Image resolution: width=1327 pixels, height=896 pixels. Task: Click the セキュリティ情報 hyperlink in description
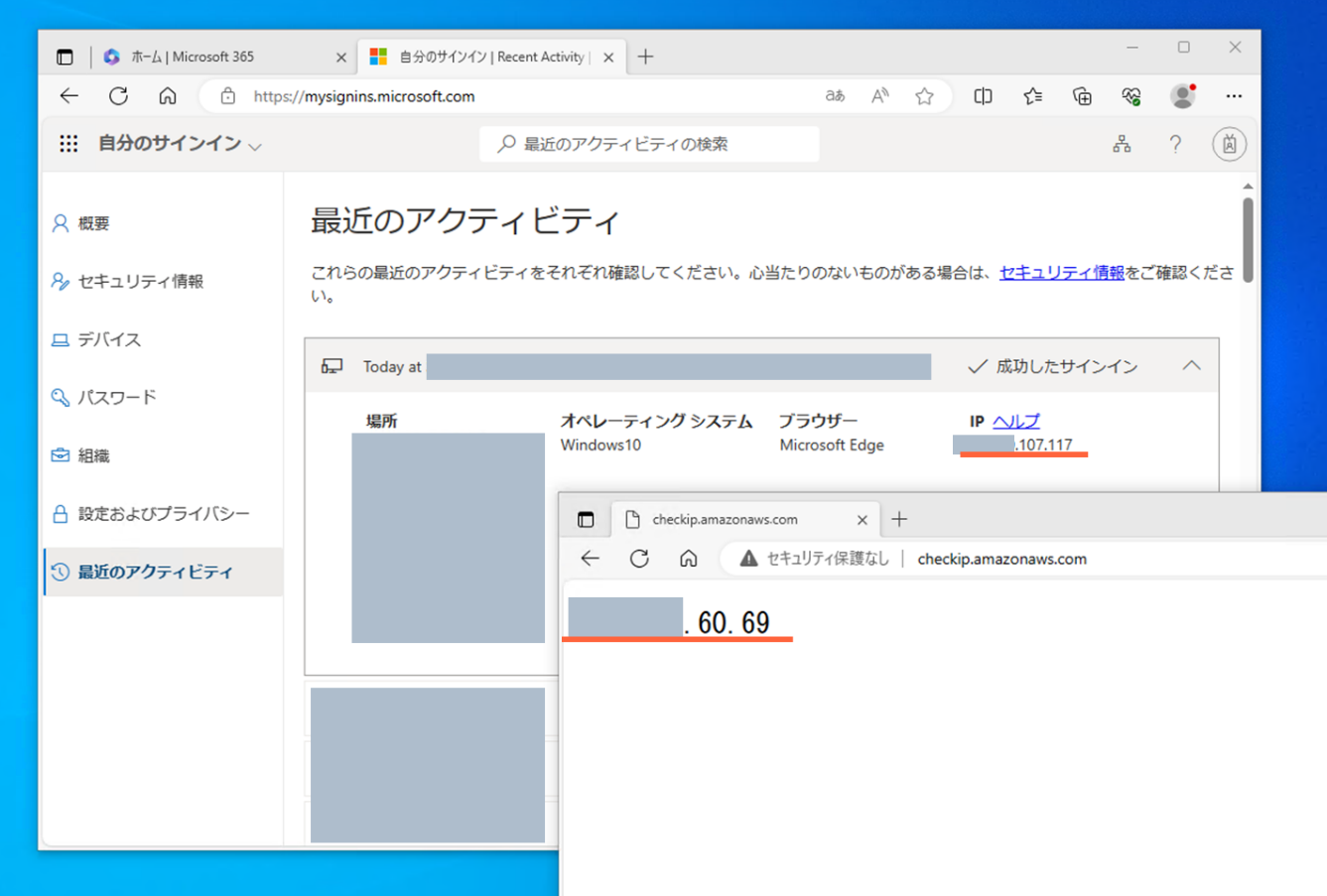[1061, 273]
